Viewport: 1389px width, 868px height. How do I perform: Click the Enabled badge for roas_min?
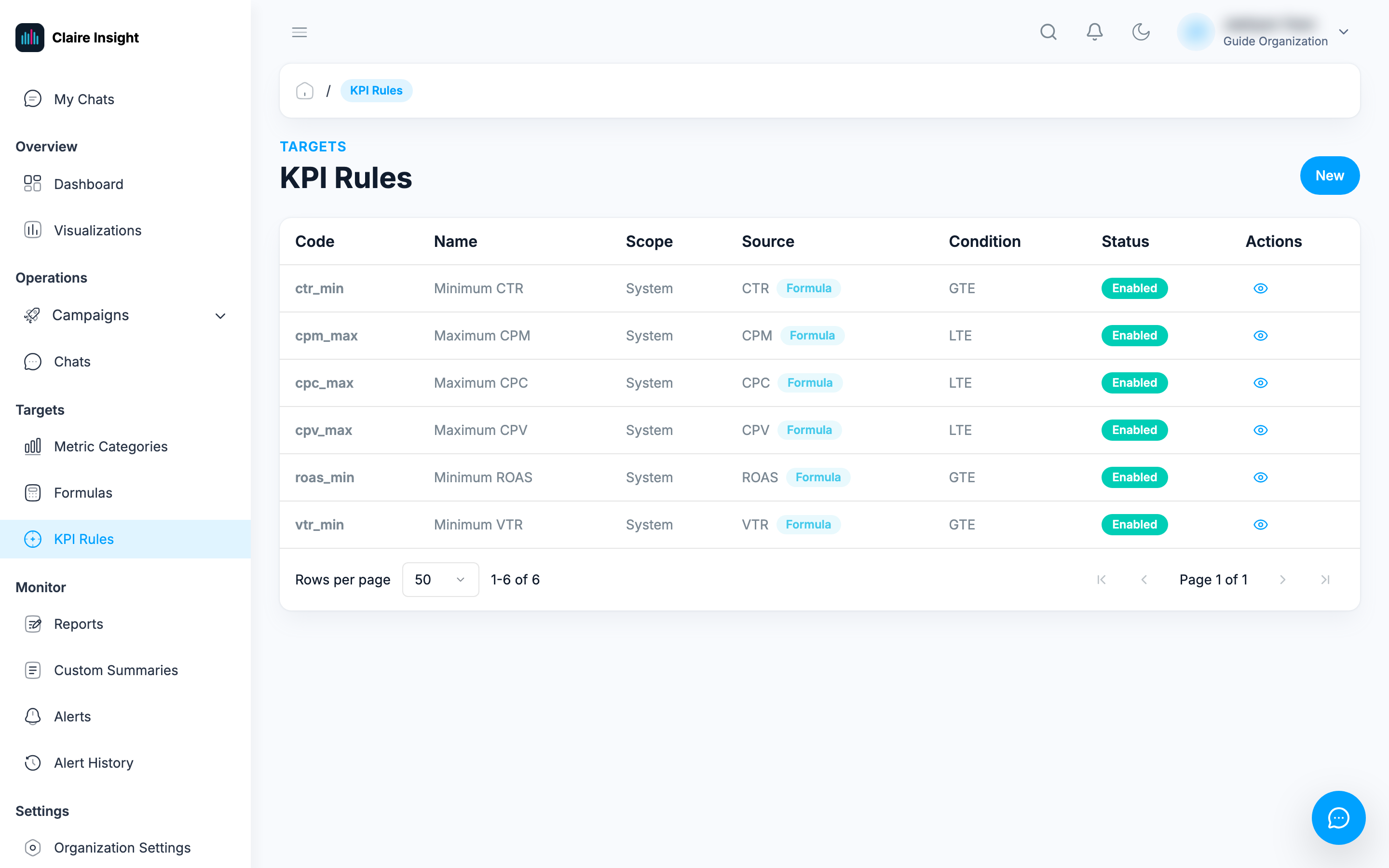click(x=1134, y=477)
